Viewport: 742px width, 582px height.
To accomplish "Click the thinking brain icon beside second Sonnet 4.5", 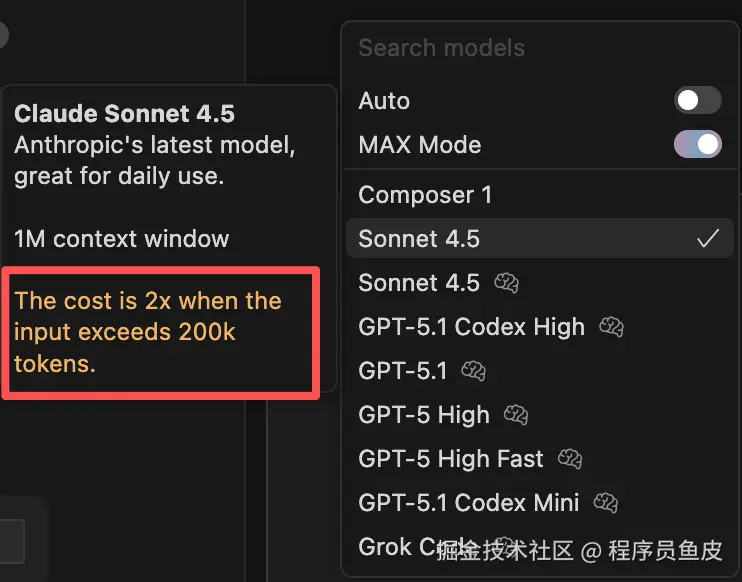I will click(506, 283).
